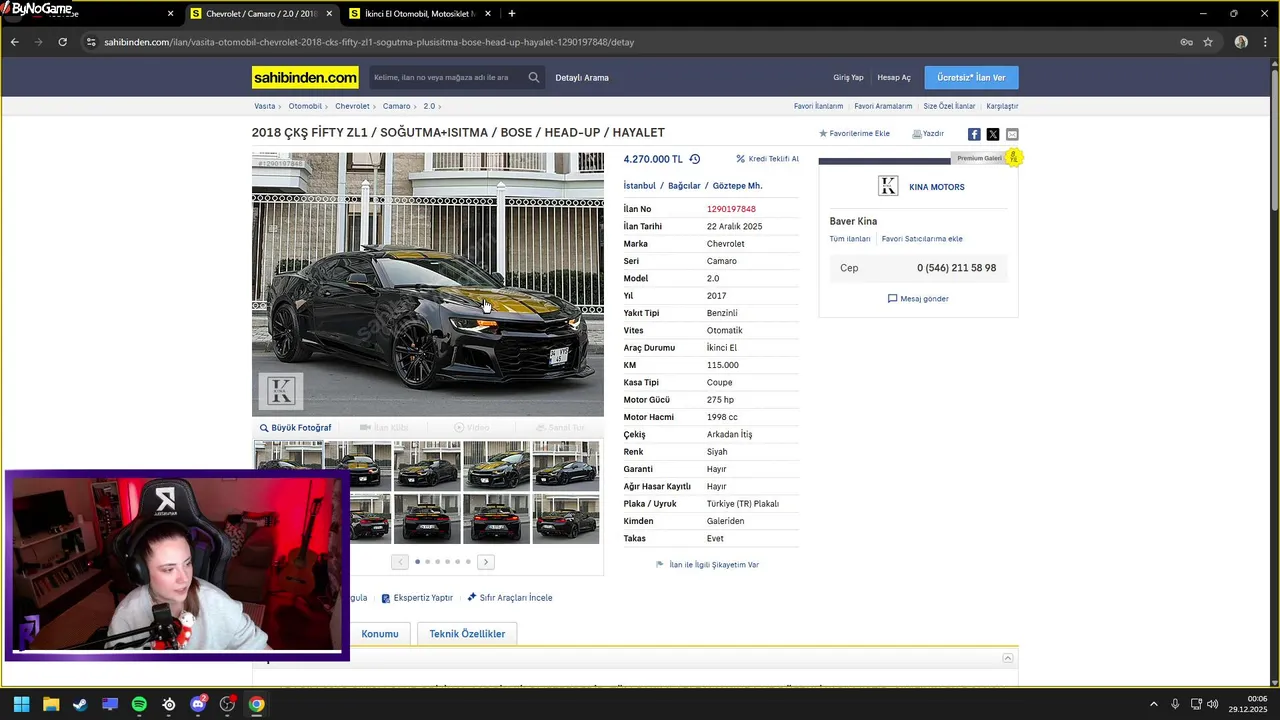The width and height of the screenshot is (1280, 720).
Task: Click listing number 1290197848
Action: coord(731,209)
